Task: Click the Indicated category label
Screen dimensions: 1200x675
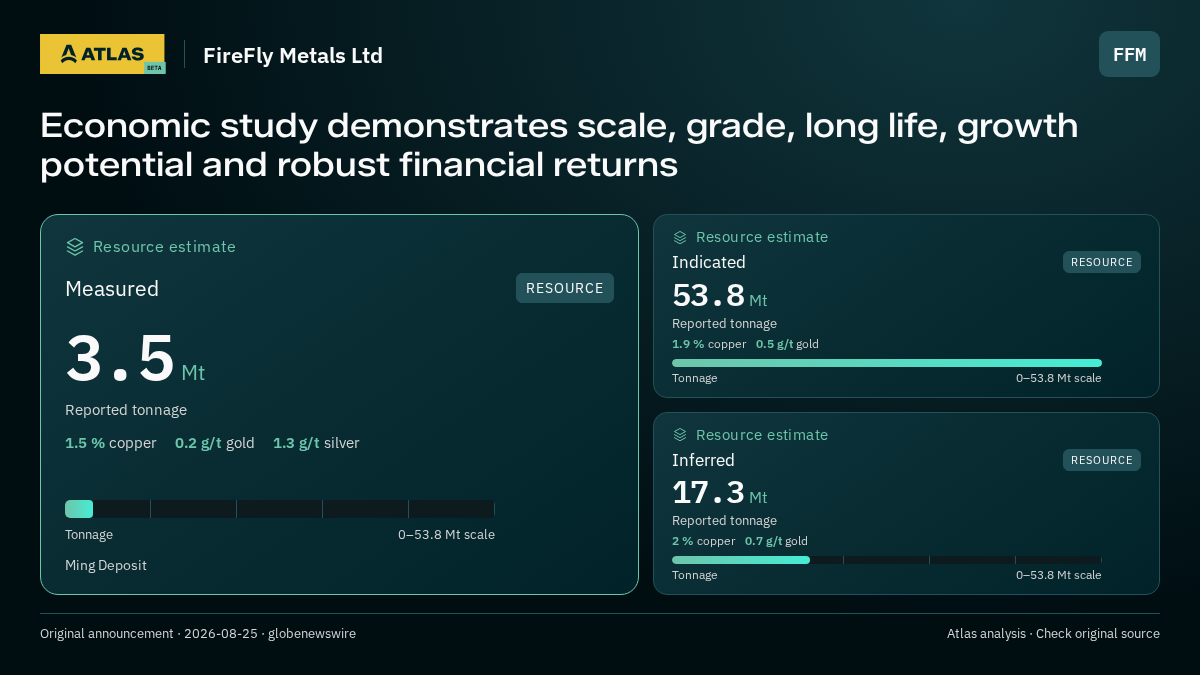Action: [x=709, y=262]
